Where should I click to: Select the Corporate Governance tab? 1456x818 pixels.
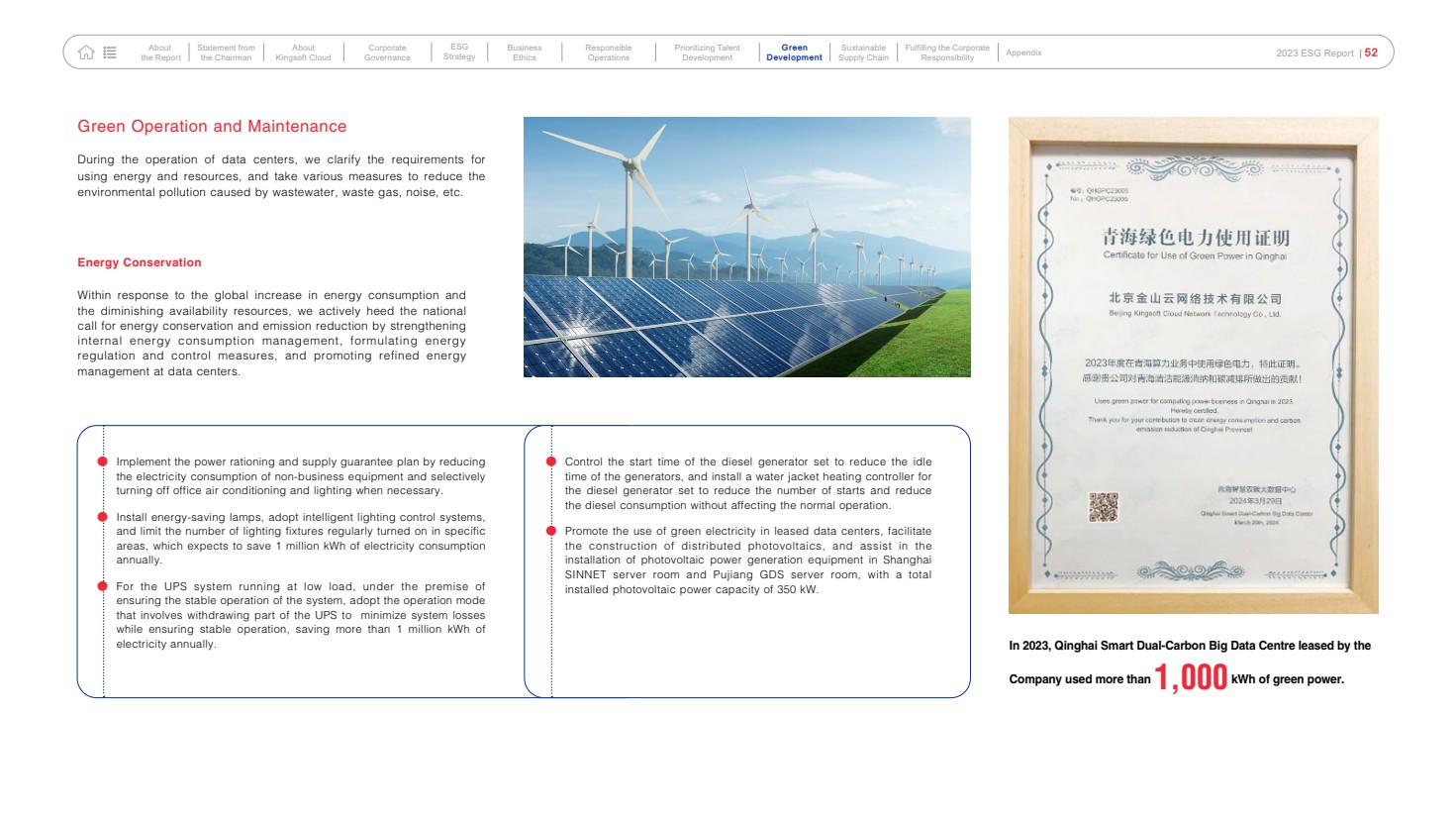tap(387, 52)
